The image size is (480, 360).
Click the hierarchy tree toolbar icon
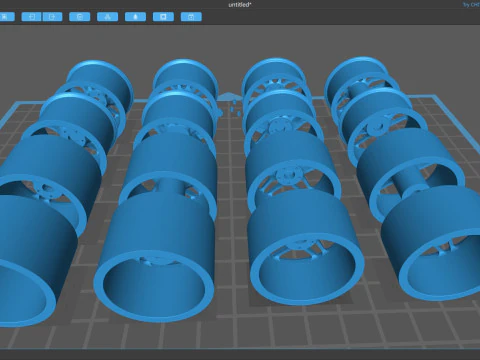(107, 17)
